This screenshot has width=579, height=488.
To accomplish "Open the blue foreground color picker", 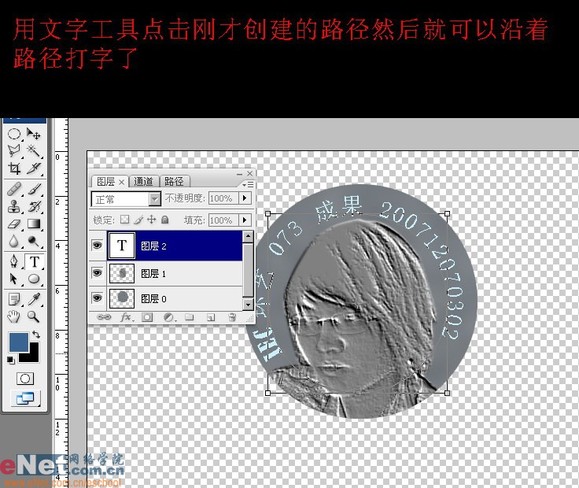I will [x=18, y=342].
